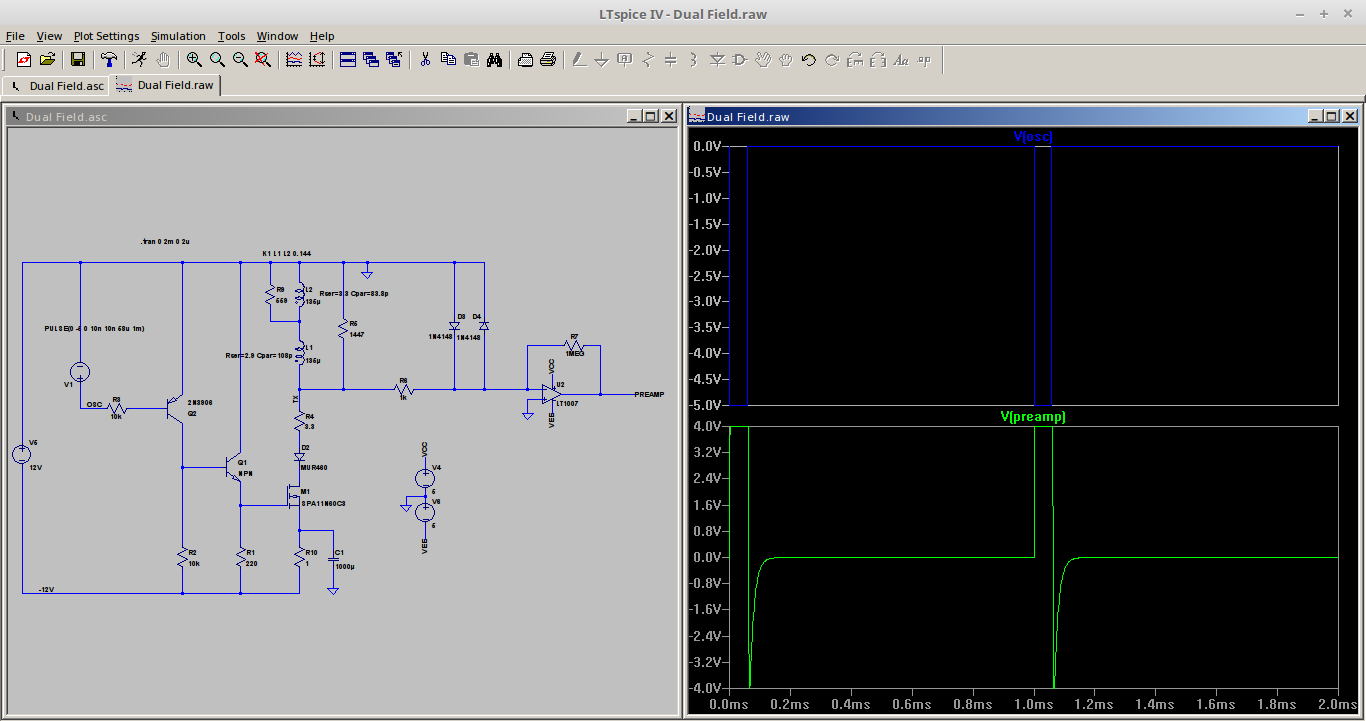
Task: Click the V[preamp] trace label
Action: (x=1033, y=417)
